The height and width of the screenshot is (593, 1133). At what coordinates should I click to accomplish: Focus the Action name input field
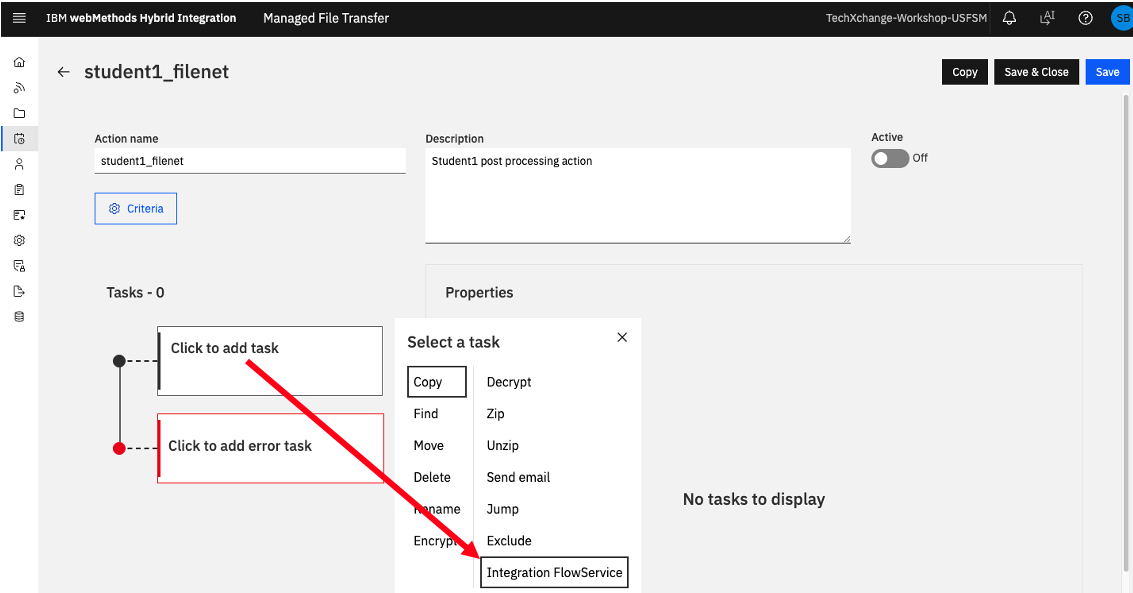coord(250,161)
